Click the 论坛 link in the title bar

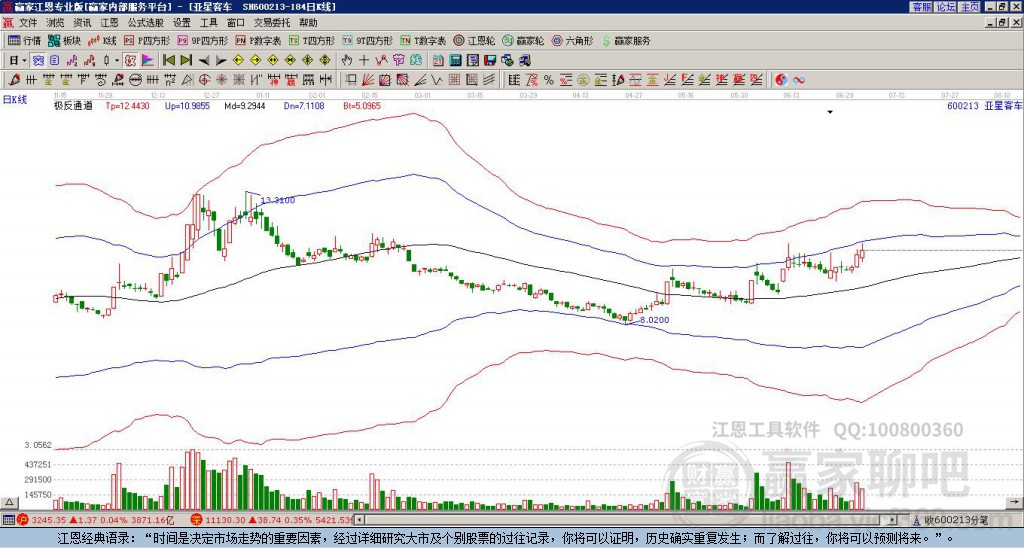(x=946, y=7)
